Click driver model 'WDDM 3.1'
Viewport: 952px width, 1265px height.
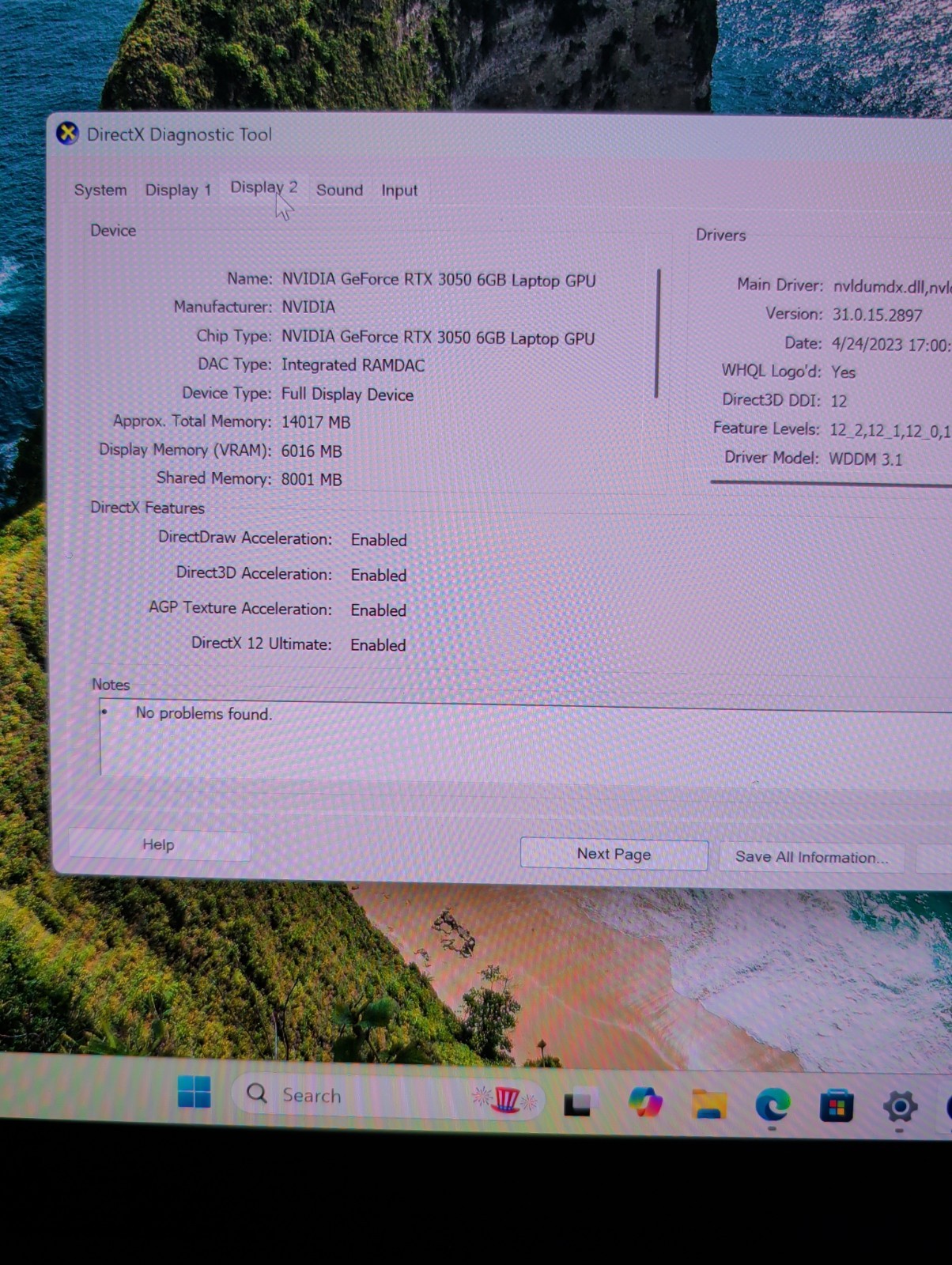point(865,459)
